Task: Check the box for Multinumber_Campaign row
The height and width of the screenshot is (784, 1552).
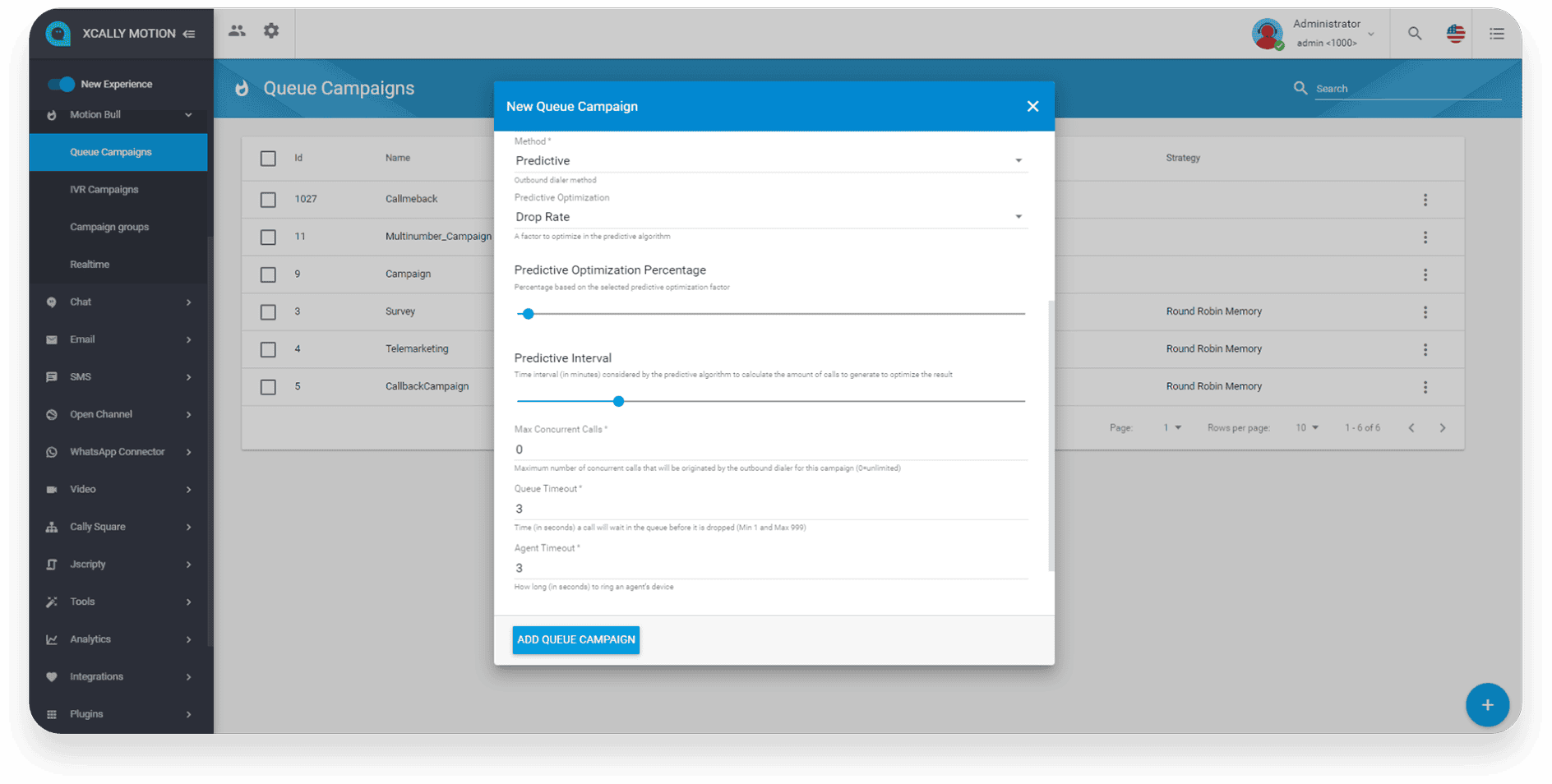Action: pyautogui.click(x=268, y=238)
